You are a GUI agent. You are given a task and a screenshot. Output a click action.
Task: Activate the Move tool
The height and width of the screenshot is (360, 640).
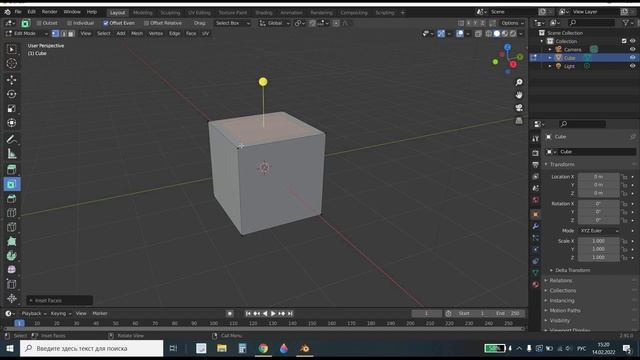[x=11, y=80]
